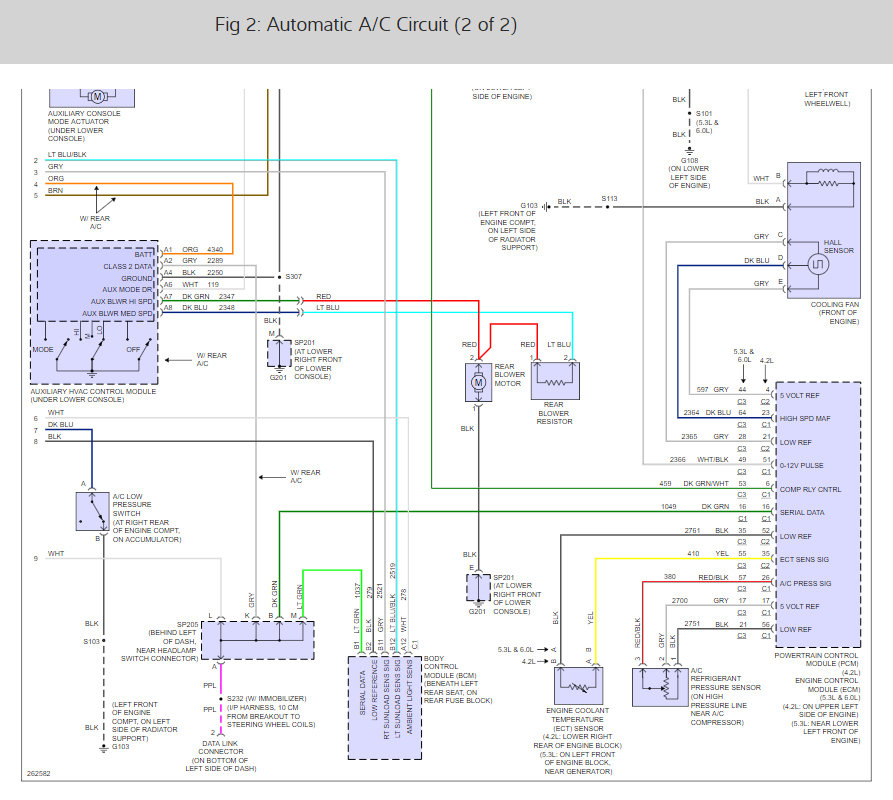Viewport: 893px width, 800px height.
Task: Click the S113 splice label
Action: point(609,199)
